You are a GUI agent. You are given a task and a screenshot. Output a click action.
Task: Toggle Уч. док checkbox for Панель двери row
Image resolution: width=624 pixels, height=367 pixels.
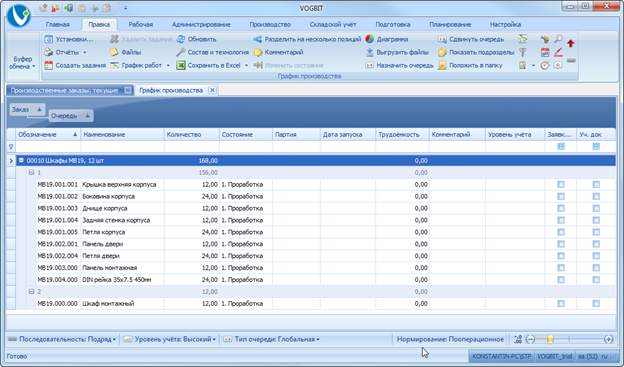[x=596, y=244]
